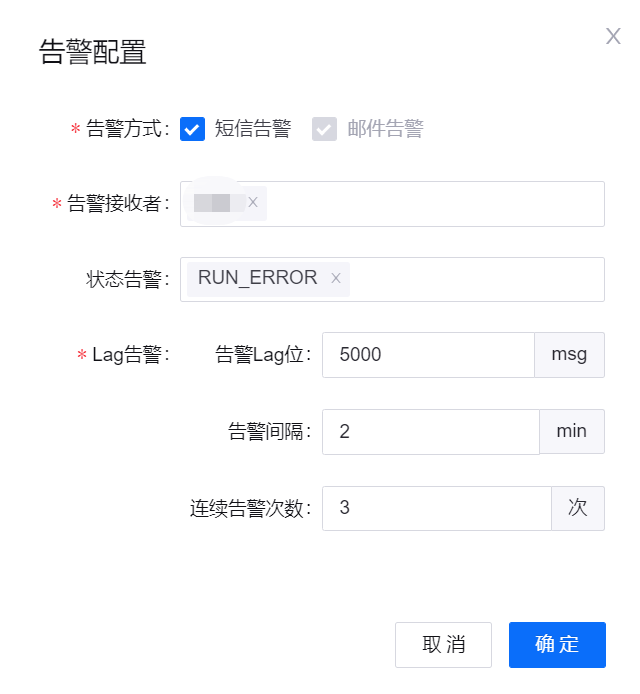Click the min unit suffix
Screen dimensions: 640x694
pos(572,431)
